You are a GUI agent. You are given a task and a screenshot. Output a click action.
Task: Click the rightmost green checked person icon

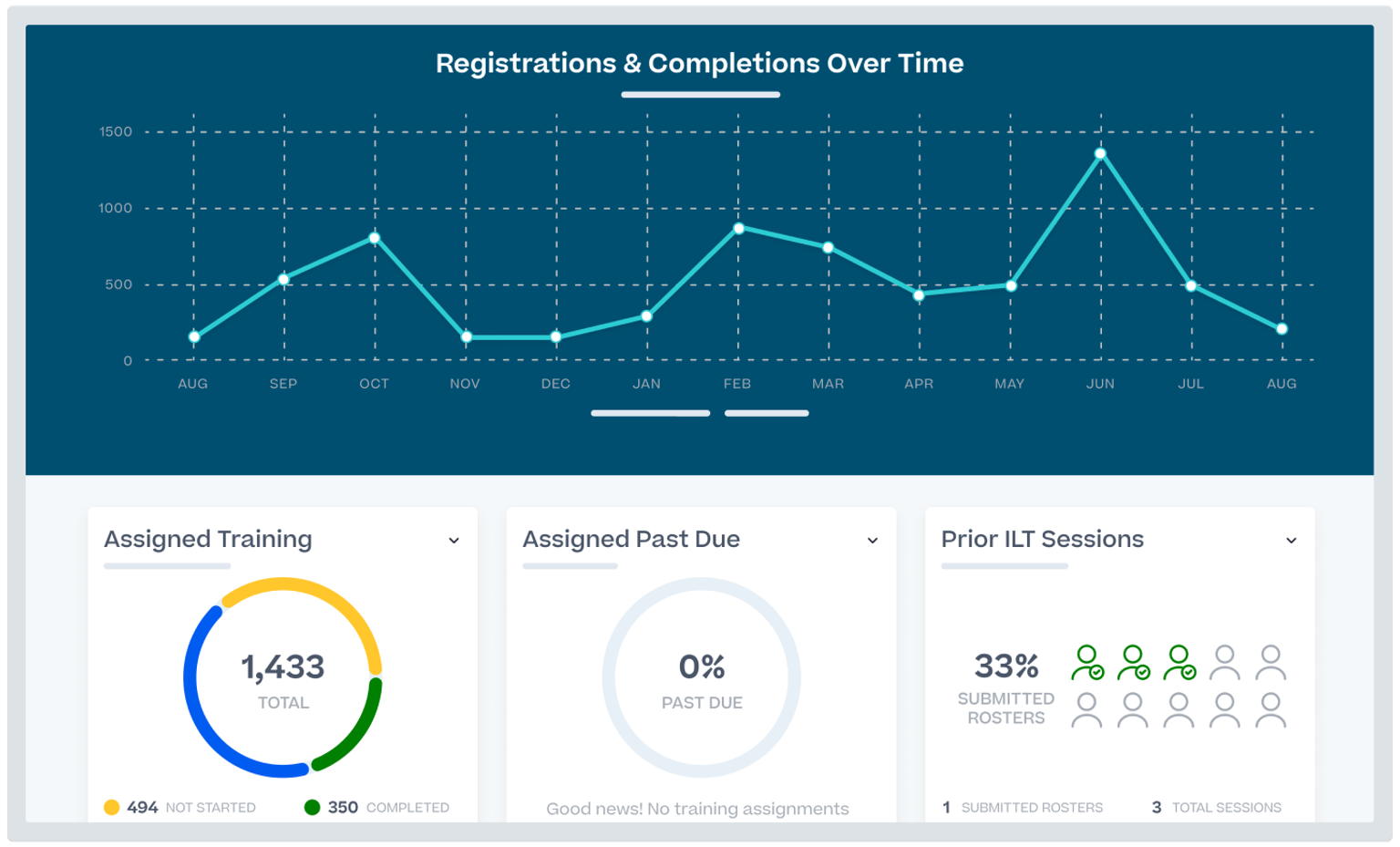click(1179, 663)
